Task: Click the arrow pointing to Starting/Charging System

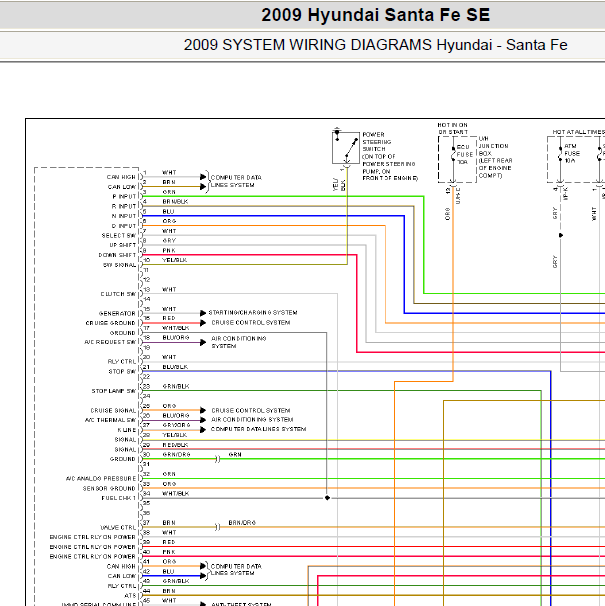Action: point(203,313)
